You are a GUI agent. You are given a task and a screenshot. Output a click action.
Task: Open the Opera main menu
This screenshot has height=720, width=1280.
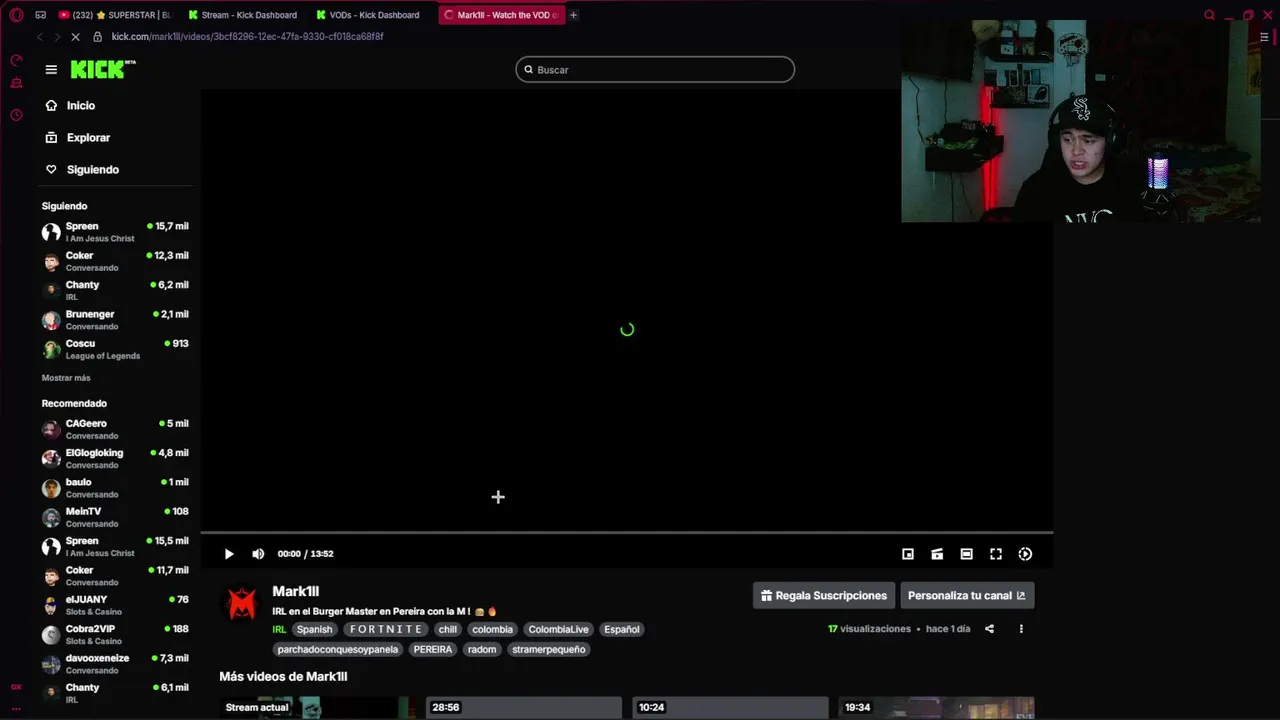point(16,15)
